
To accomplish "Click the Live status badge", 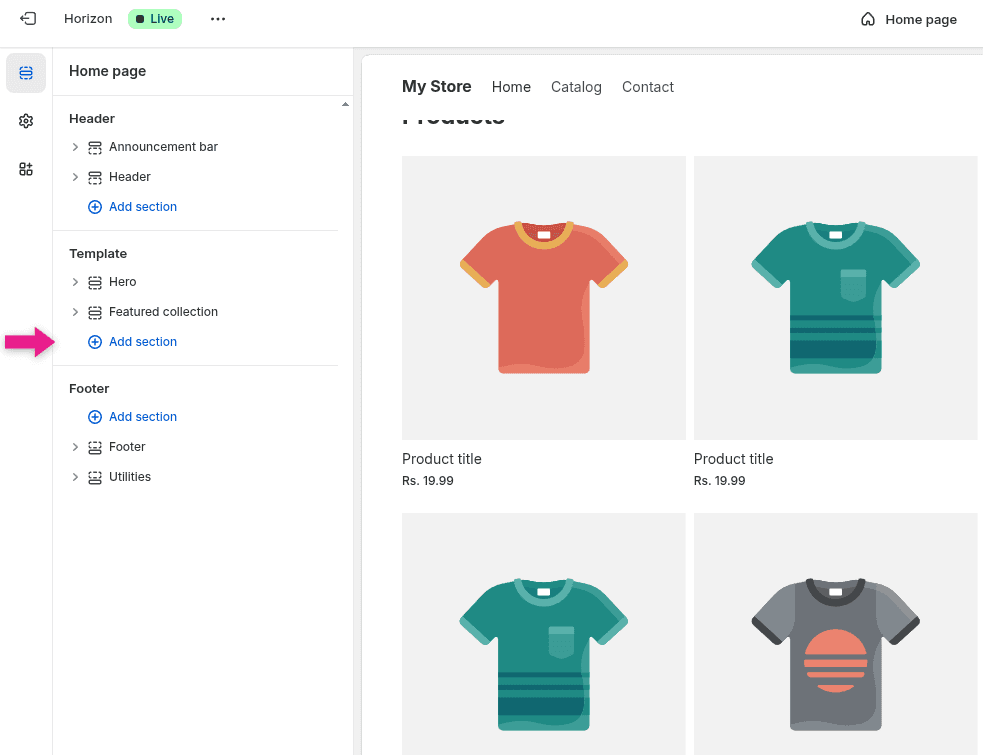I will pyautogui.click(x=154, y=18).
